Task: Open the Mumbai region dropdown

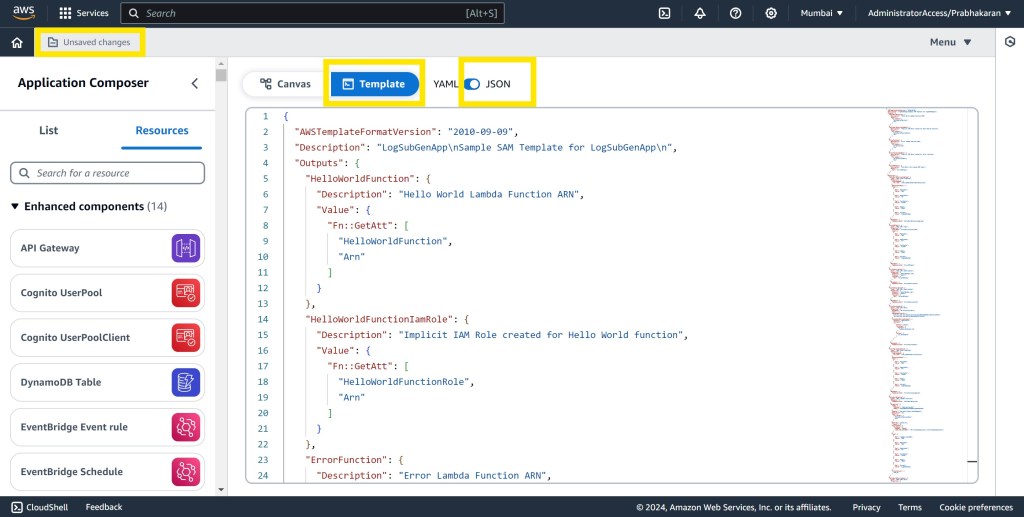Action: [x=821, y=13]
